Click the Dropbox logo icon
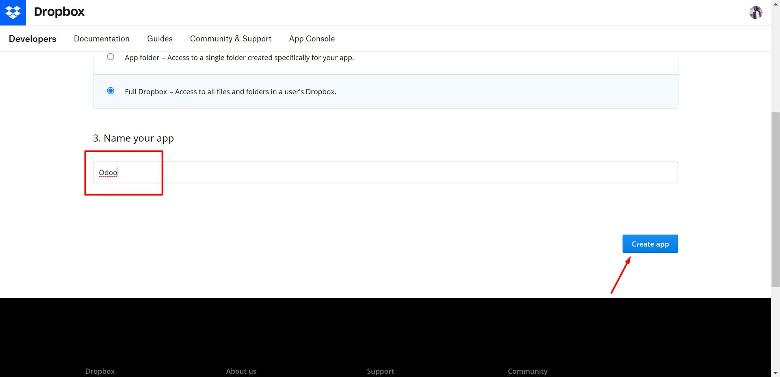The height and width of the screenshot is (377, 780). tap(13, 12)
